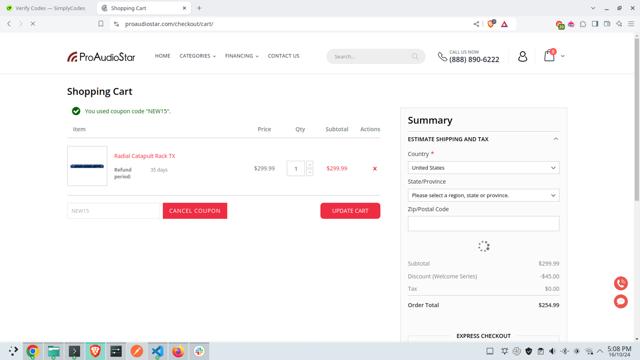Viewport: 640px width, 360px height.
Task: Click the search magnifier icon
Action: 415,56
